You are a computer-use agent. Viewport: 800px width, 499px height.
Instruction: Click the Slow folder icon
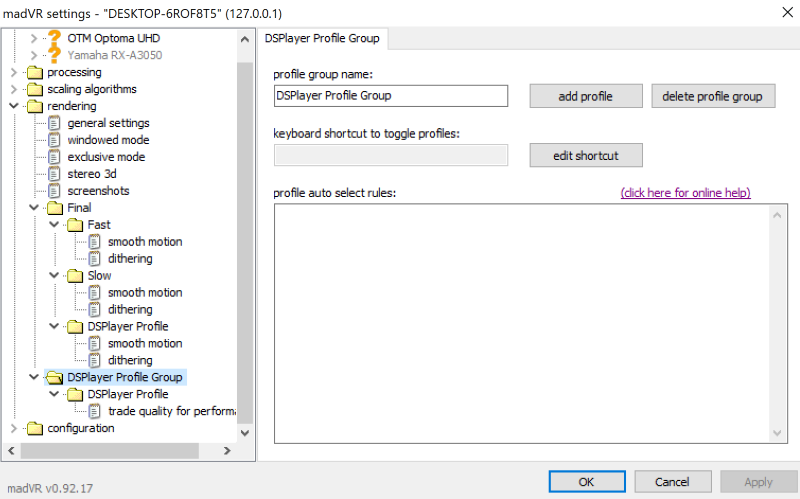coord(75,276)
